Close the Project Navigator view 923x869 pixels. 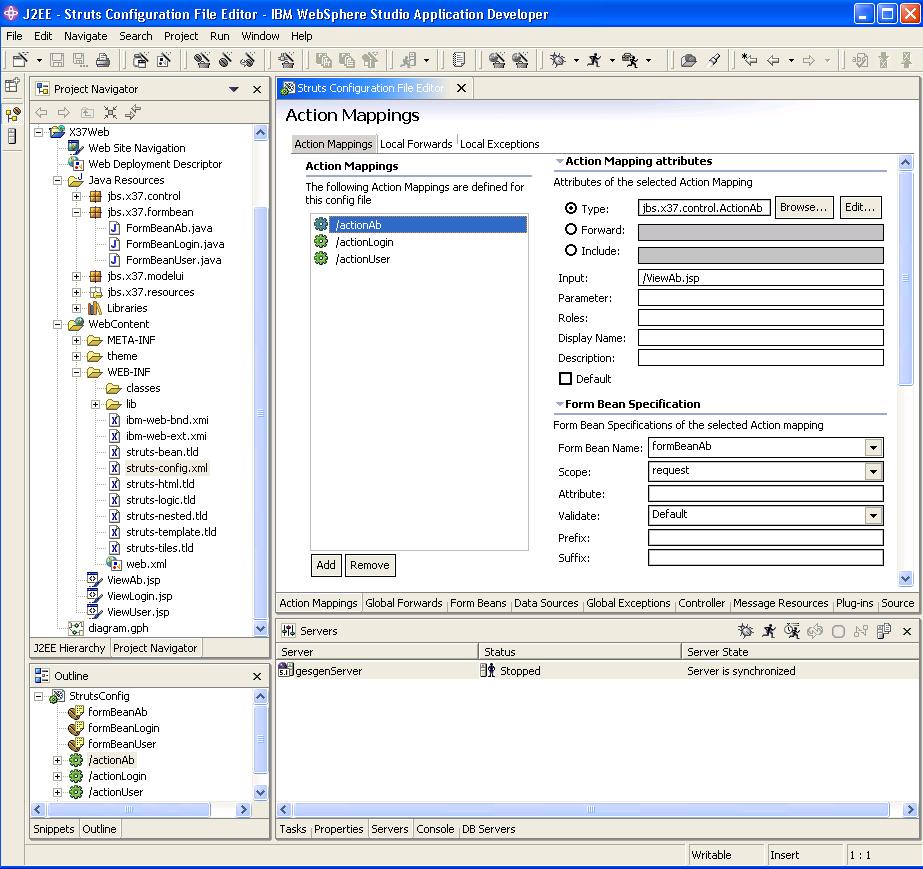point(257,89)
